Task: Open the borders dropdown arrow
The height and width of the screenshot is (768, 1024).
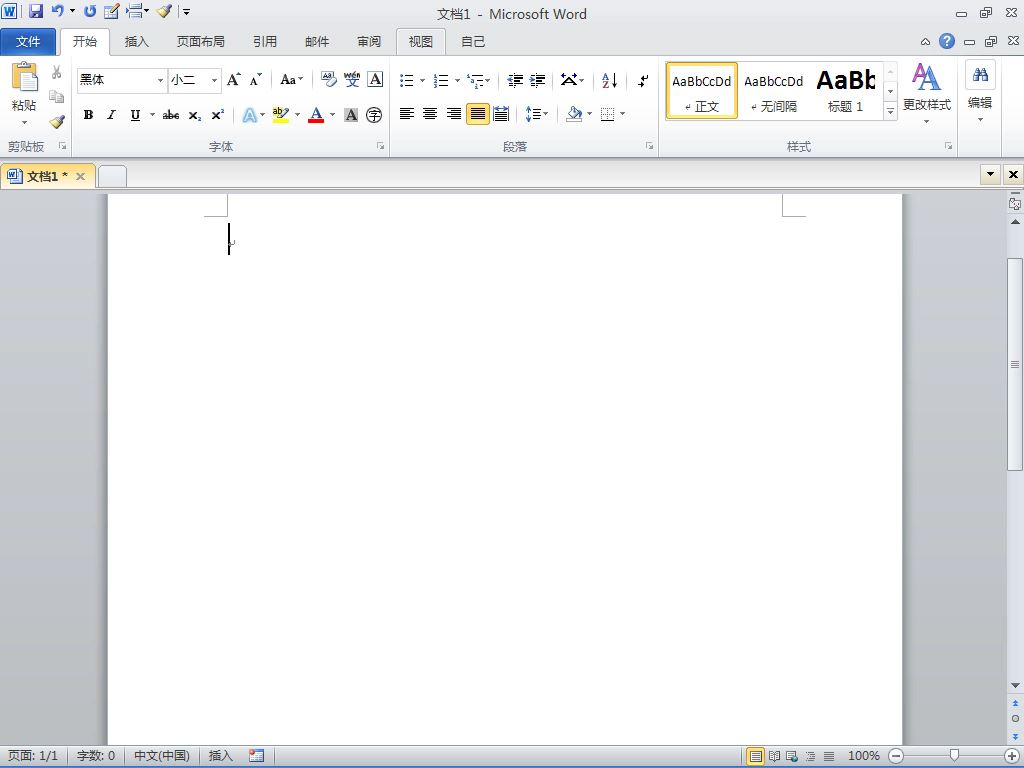Action: click(x=622, y=114)
